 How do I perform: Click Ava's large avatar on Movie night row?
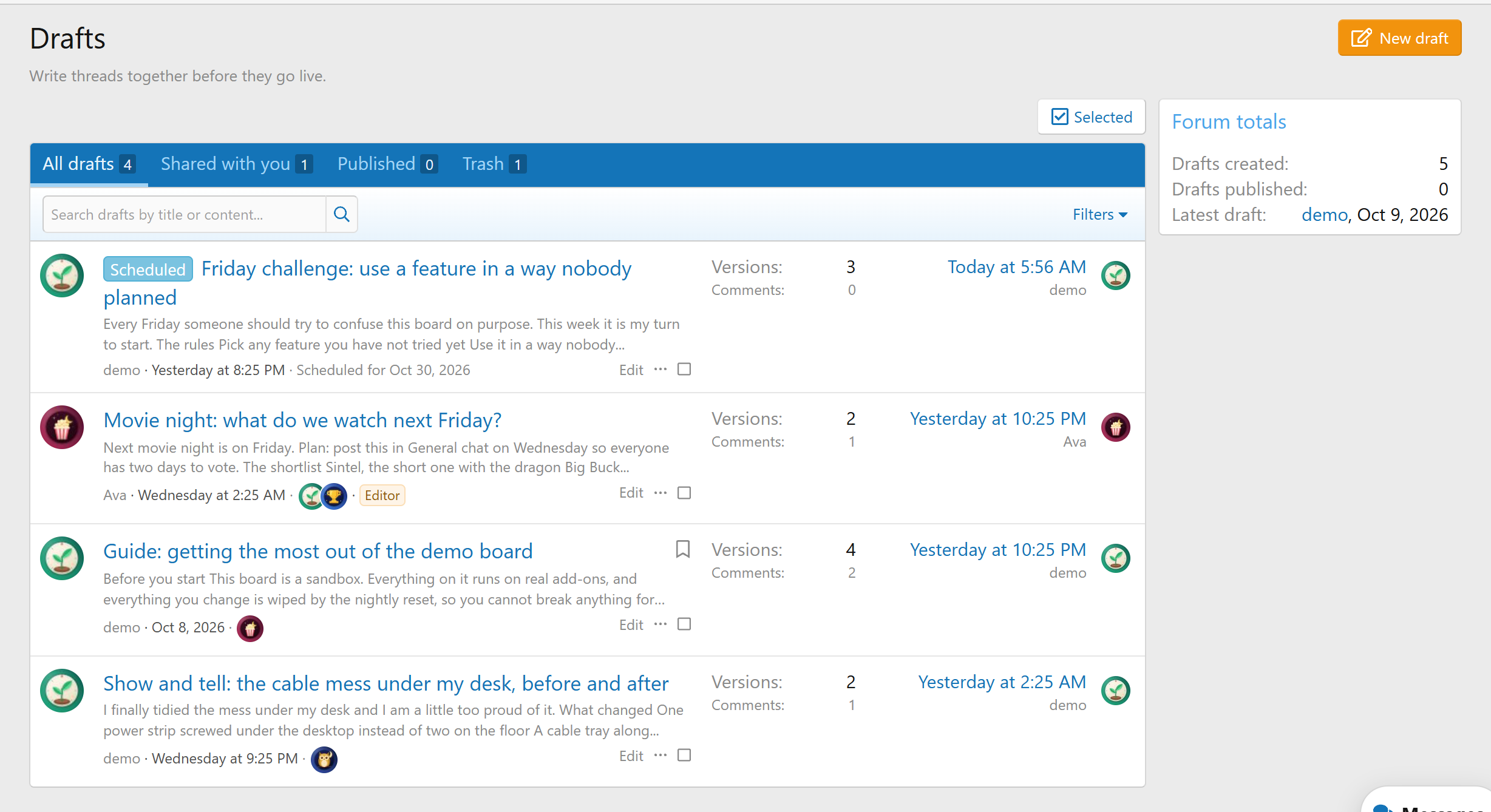[x=62, y=427]
